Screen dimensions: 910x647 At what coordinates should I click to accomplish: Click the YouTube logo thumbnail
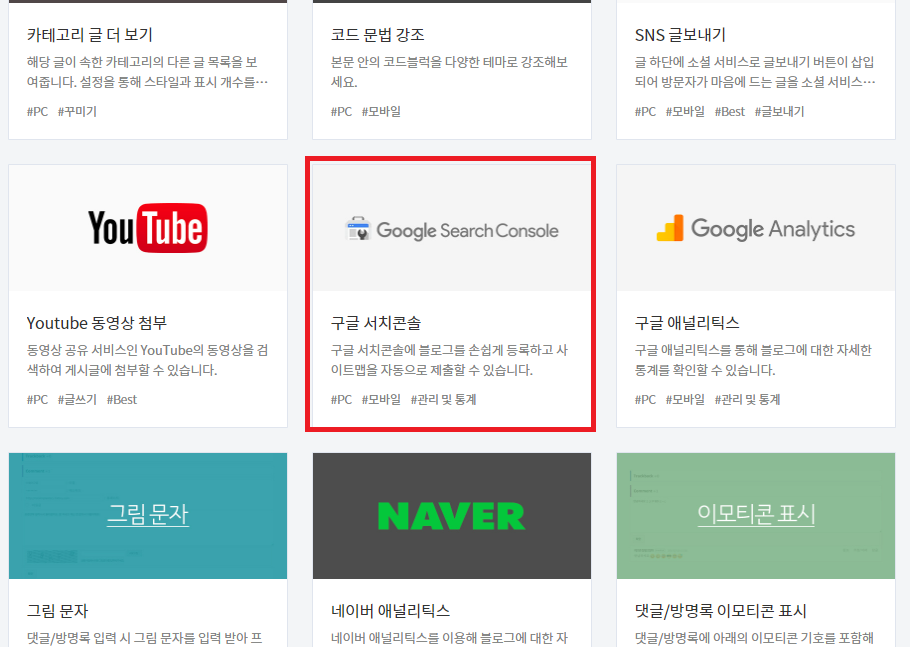147,227
